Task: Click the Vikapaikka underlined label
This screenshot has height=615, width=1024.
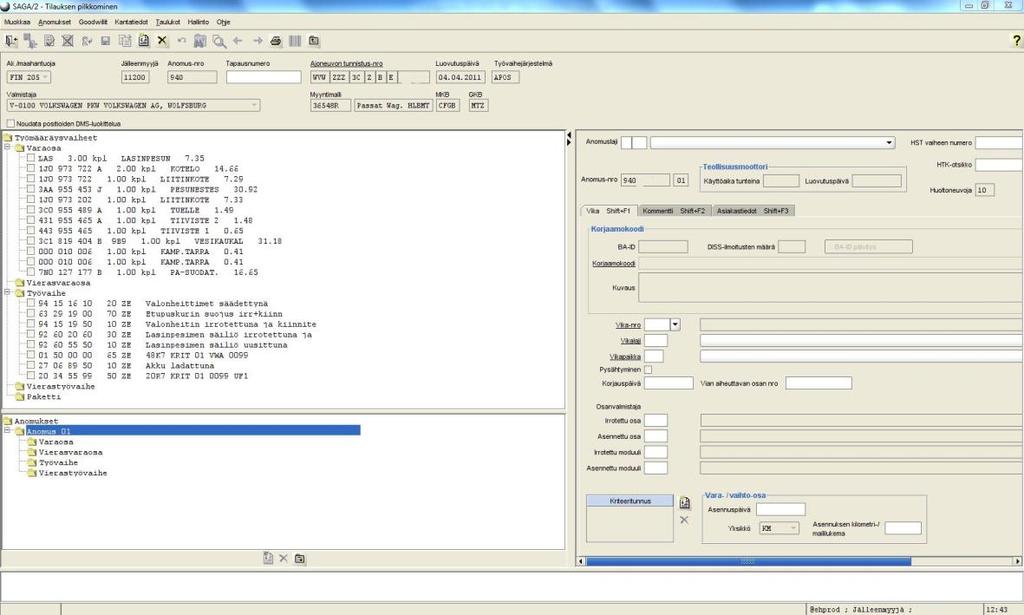Action: pos(625,357)
